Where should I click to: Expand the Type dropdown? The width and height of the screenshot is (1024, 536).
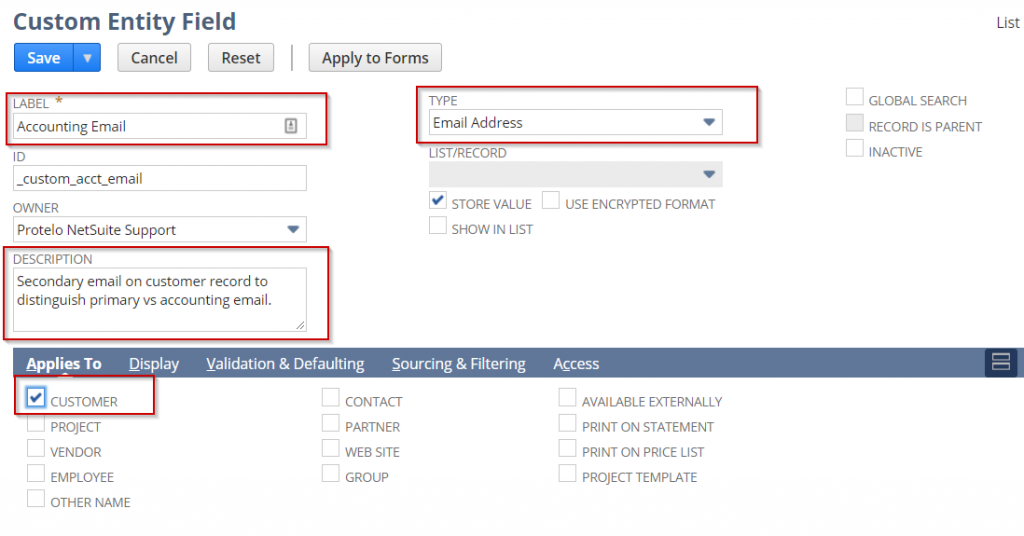(x=708, y=122)
